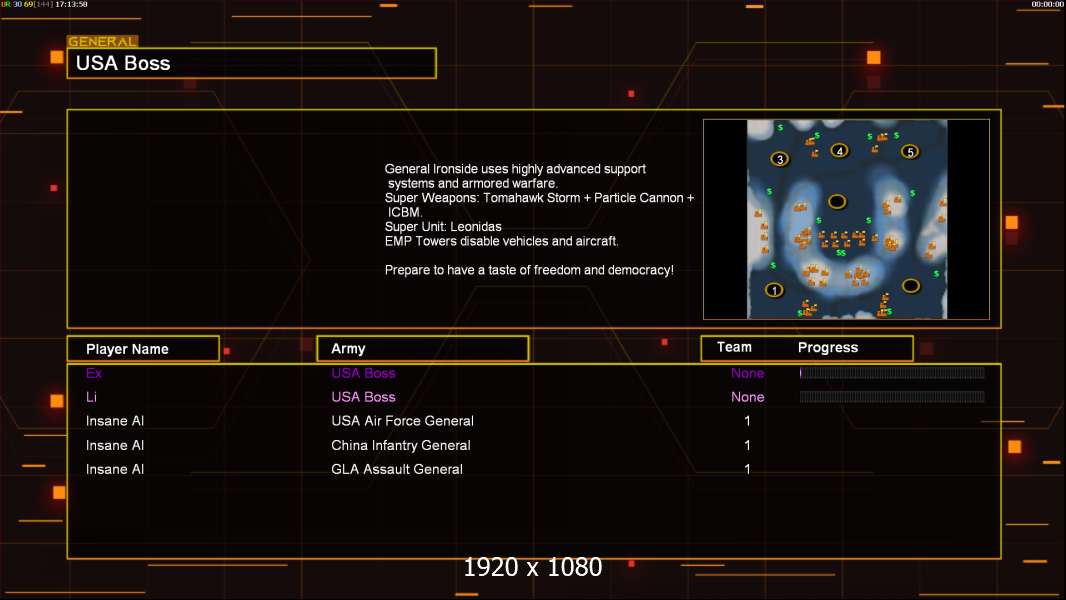The width and height of the screenshot is (1066, 600).
Task: Click Super Unit: Leonidas text
Action: [443, 226]
